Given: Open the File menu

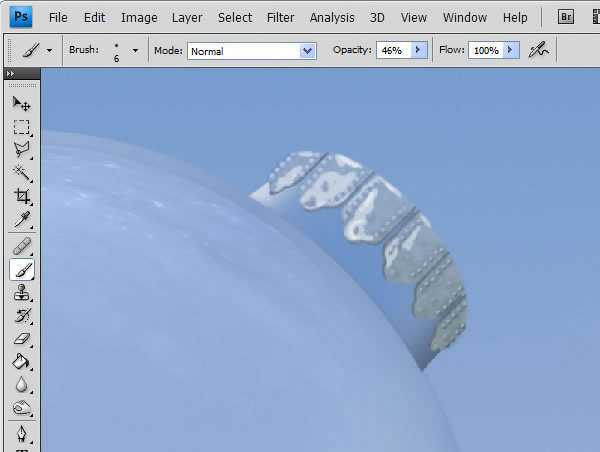Looking at the screenshot, I should point(58,18).
